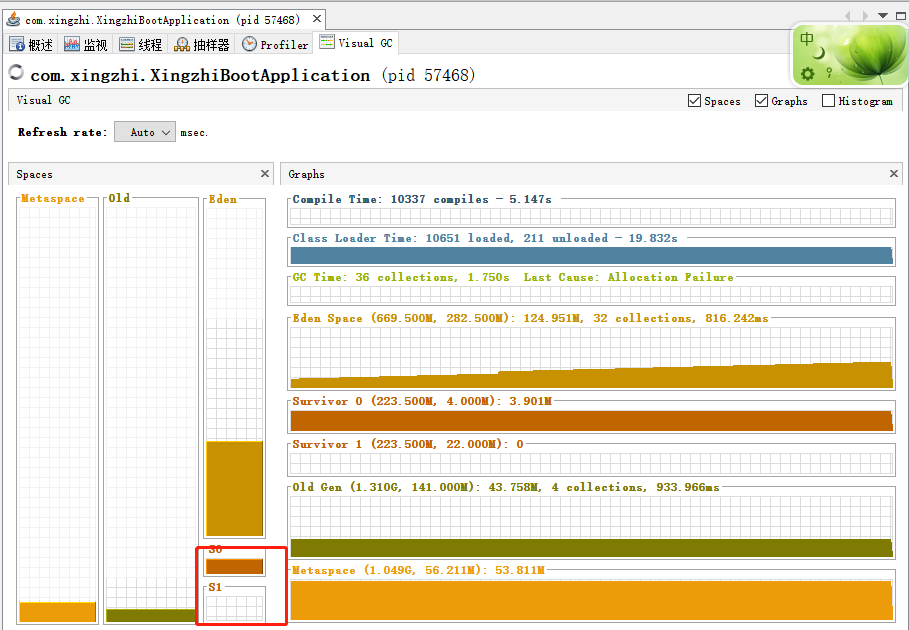Click the 中 input method indicator

pos(806,39)
